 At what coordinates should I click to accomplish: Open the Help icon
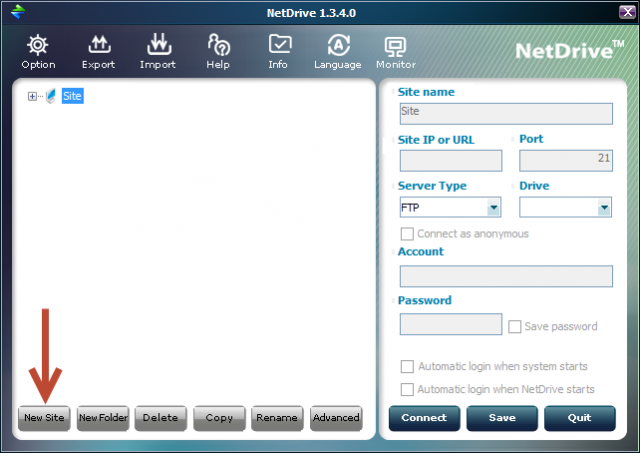point(219,45)
